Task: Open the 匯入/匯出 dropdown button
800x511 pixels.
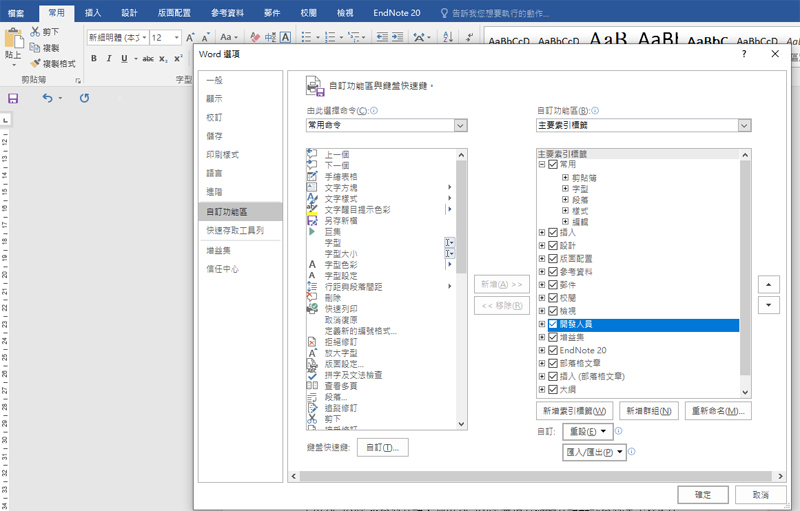Action: click(594, 452)
